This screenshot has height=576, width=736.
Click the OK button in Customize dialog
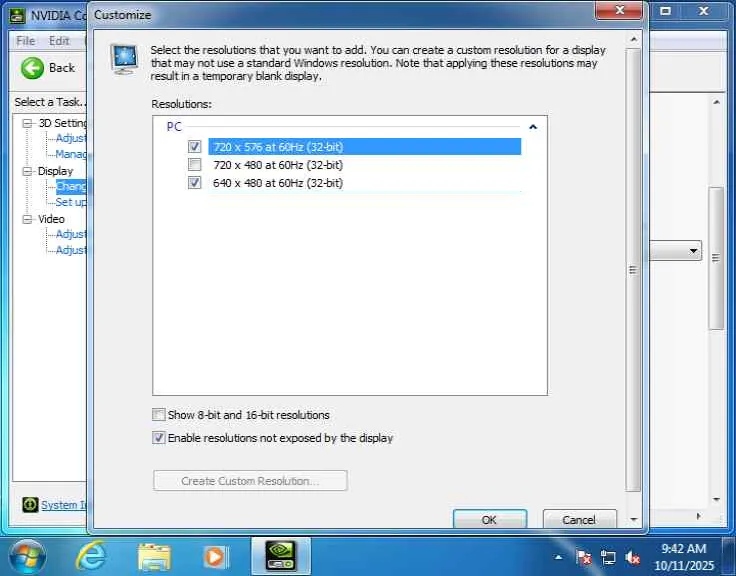pyautogui.click(x=490, y=519)
